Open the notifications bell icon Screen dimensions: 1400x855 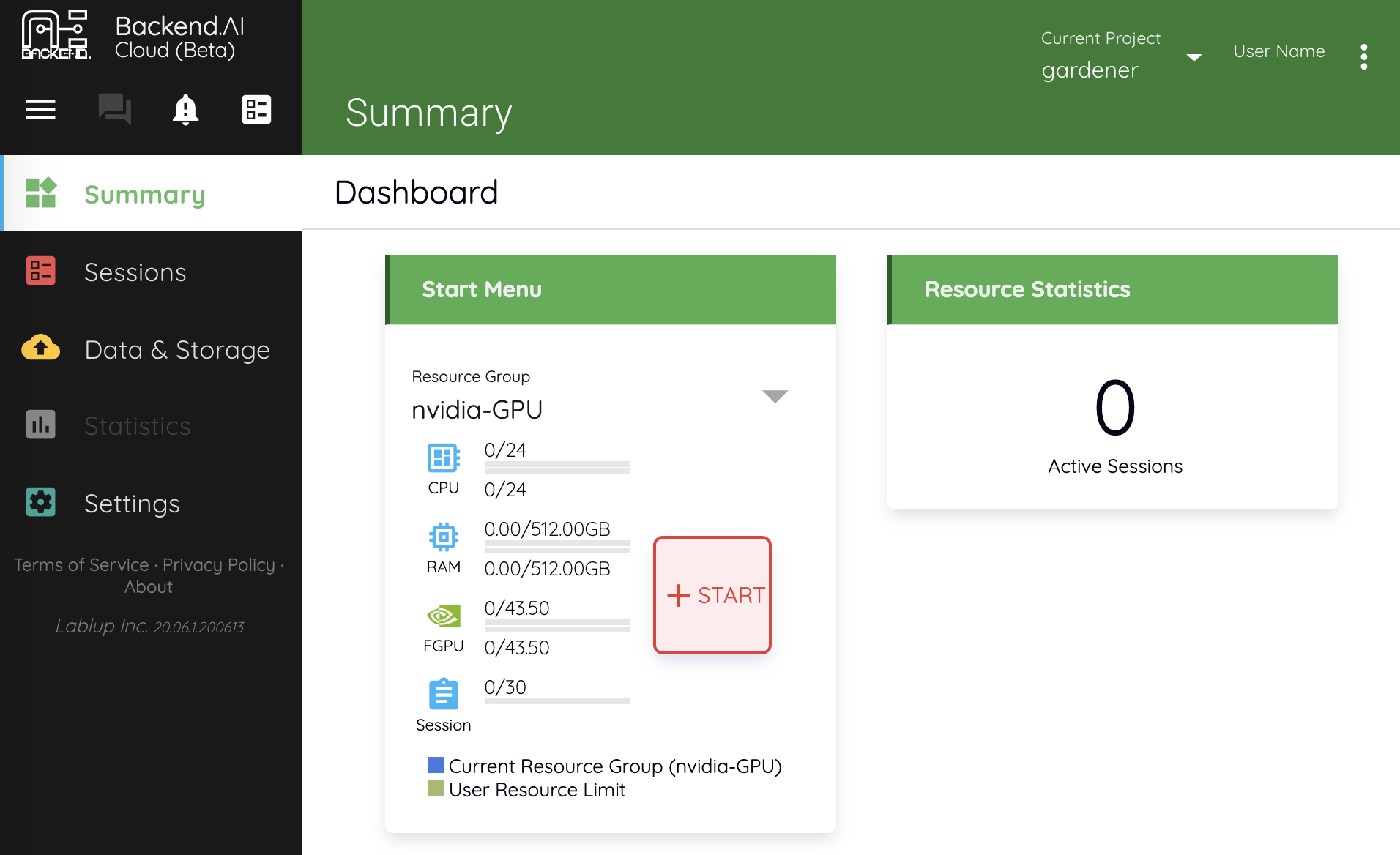coord(185,110)
